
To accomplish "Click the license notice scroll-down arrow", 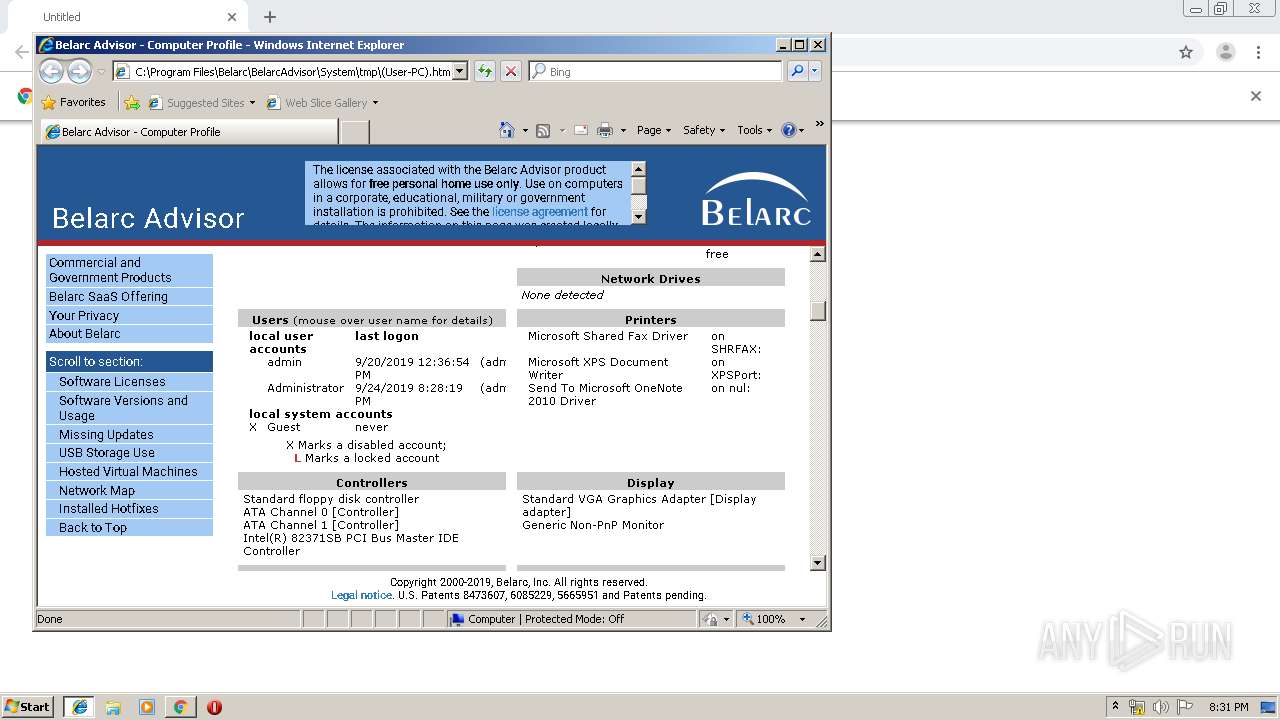I will pyautogui.click(x=639, y=216).
